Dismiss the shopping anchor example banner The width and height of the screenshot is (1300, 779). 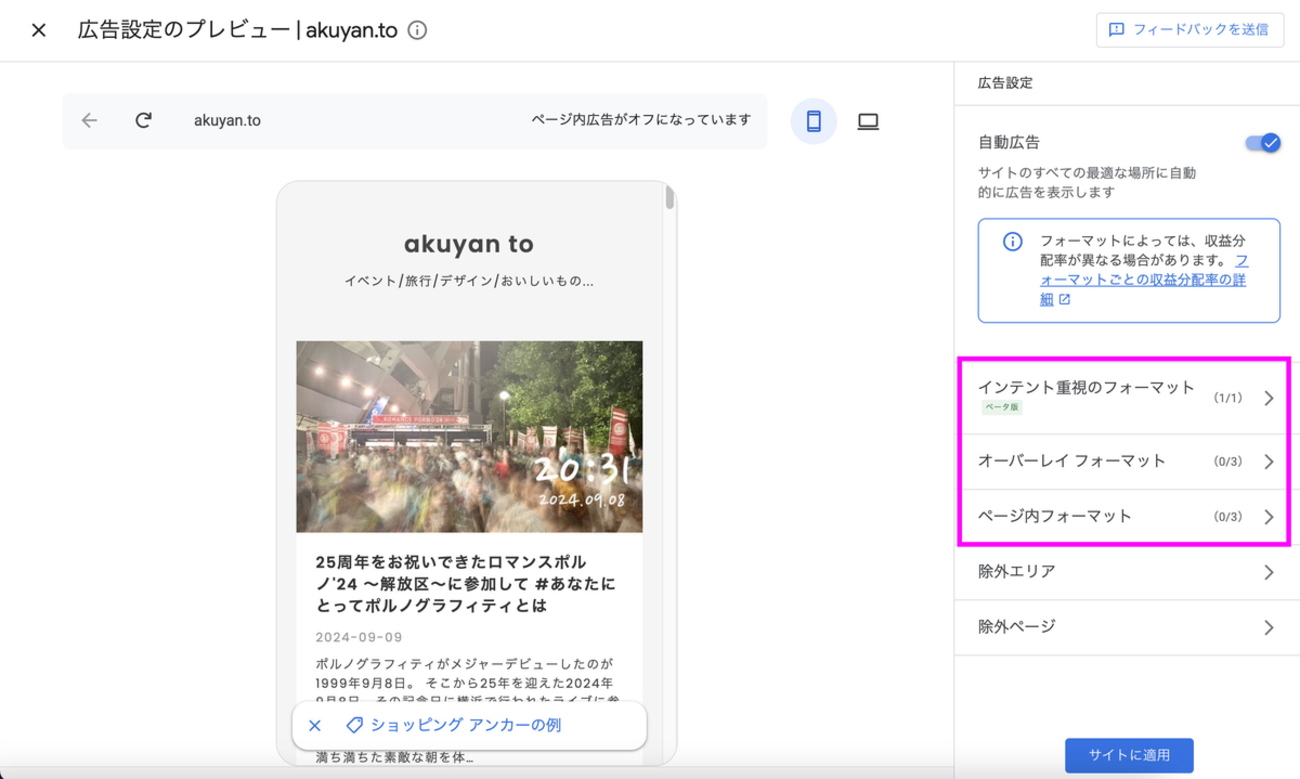pyautogui.click(x=315, y=725)
